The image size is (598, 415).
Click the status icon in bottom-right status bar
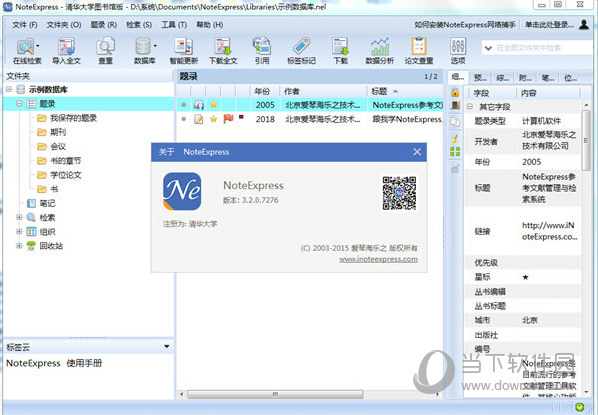pyautogui.click(x=580, y=407)
